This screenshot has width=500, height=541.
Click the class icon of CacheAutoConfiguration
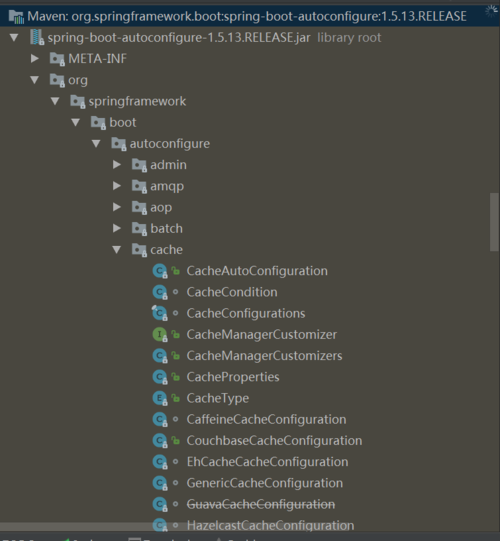tap(160, 271)
